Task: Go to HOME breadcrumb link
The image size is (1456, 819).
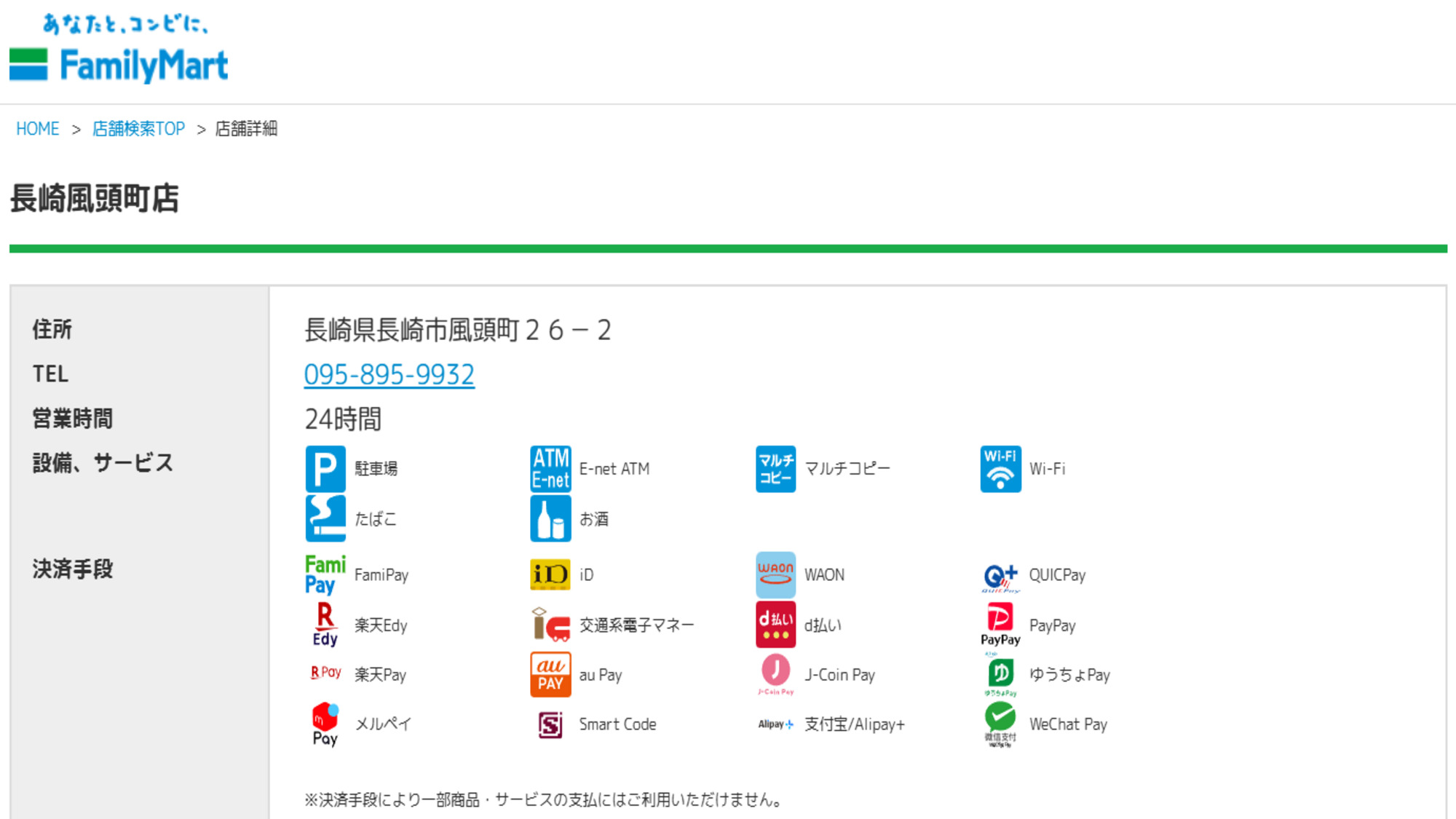Action: click(x=37, y=129)
